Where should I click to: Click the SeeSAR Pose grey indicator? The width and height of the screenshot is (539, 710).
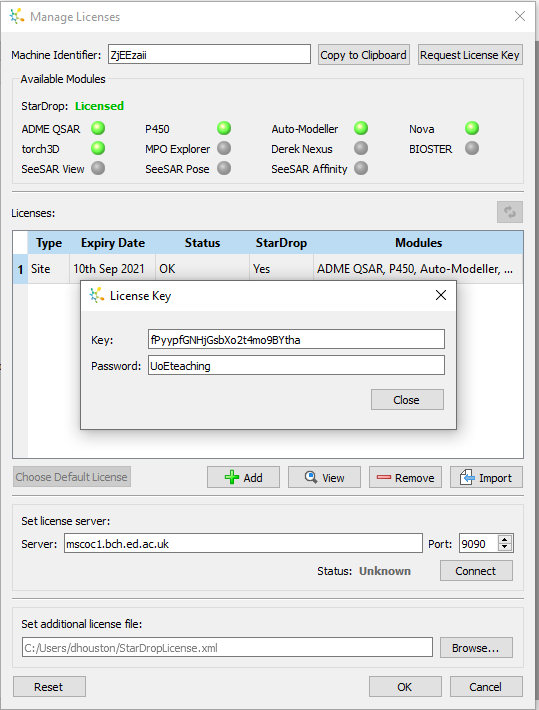click(224, 168)
